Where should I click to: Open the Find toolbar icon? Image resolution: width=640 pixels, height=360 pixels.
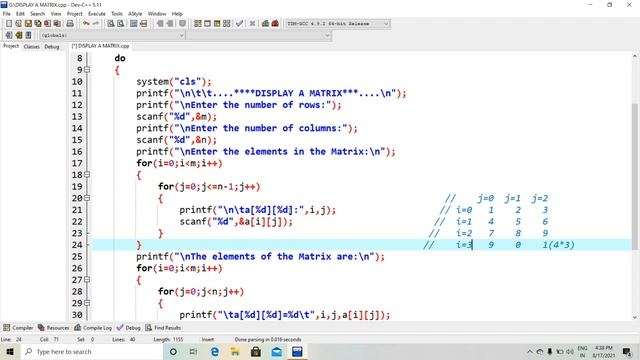(111, 24)
